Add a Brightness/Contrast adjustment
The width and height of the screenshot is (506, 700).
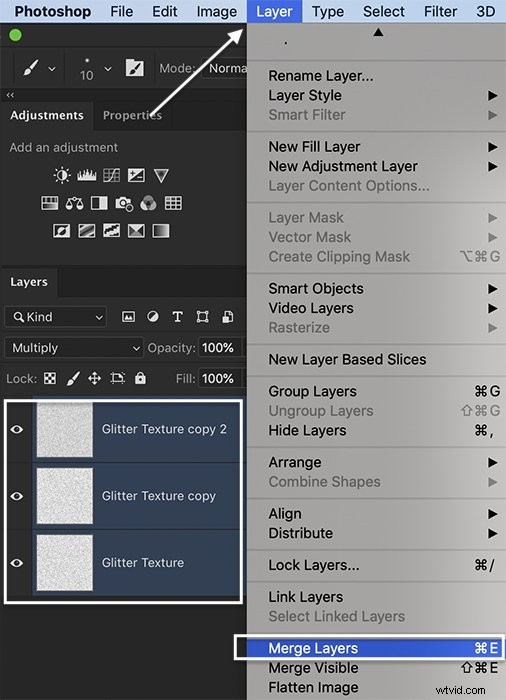(x=62, y=175)
